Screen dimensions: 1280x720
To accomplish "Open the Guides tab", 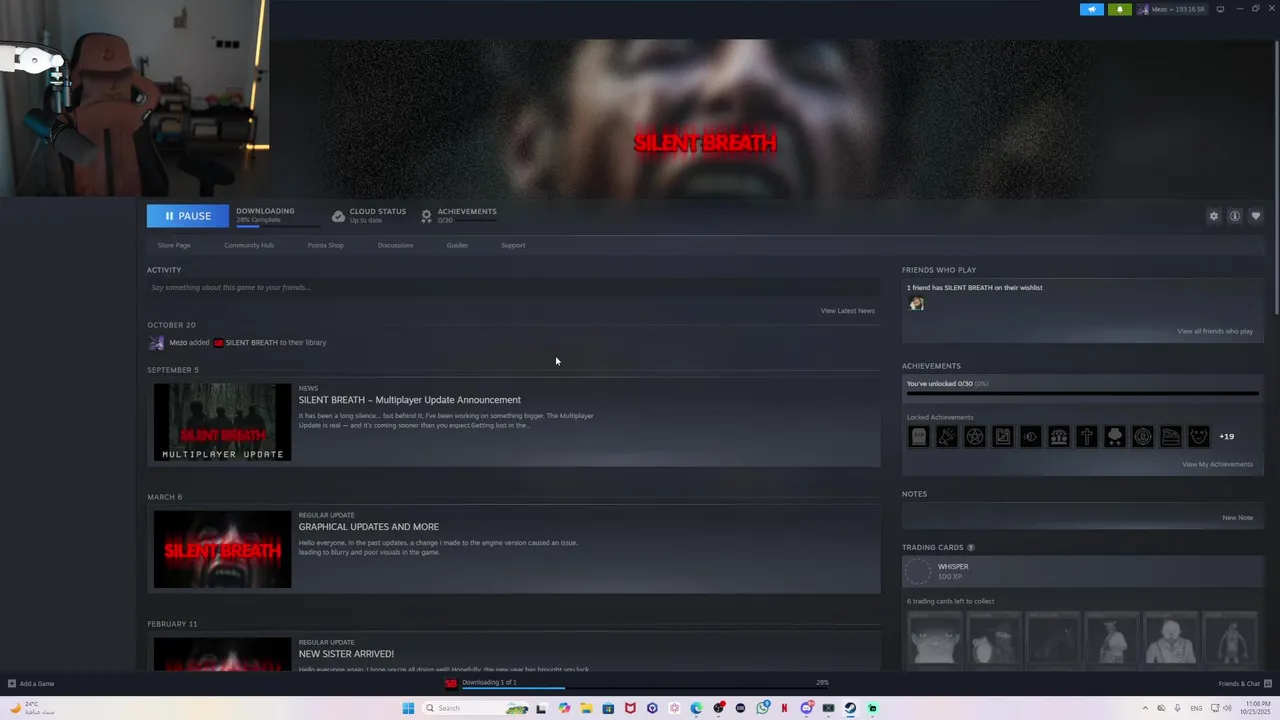I will coord(457,245).
